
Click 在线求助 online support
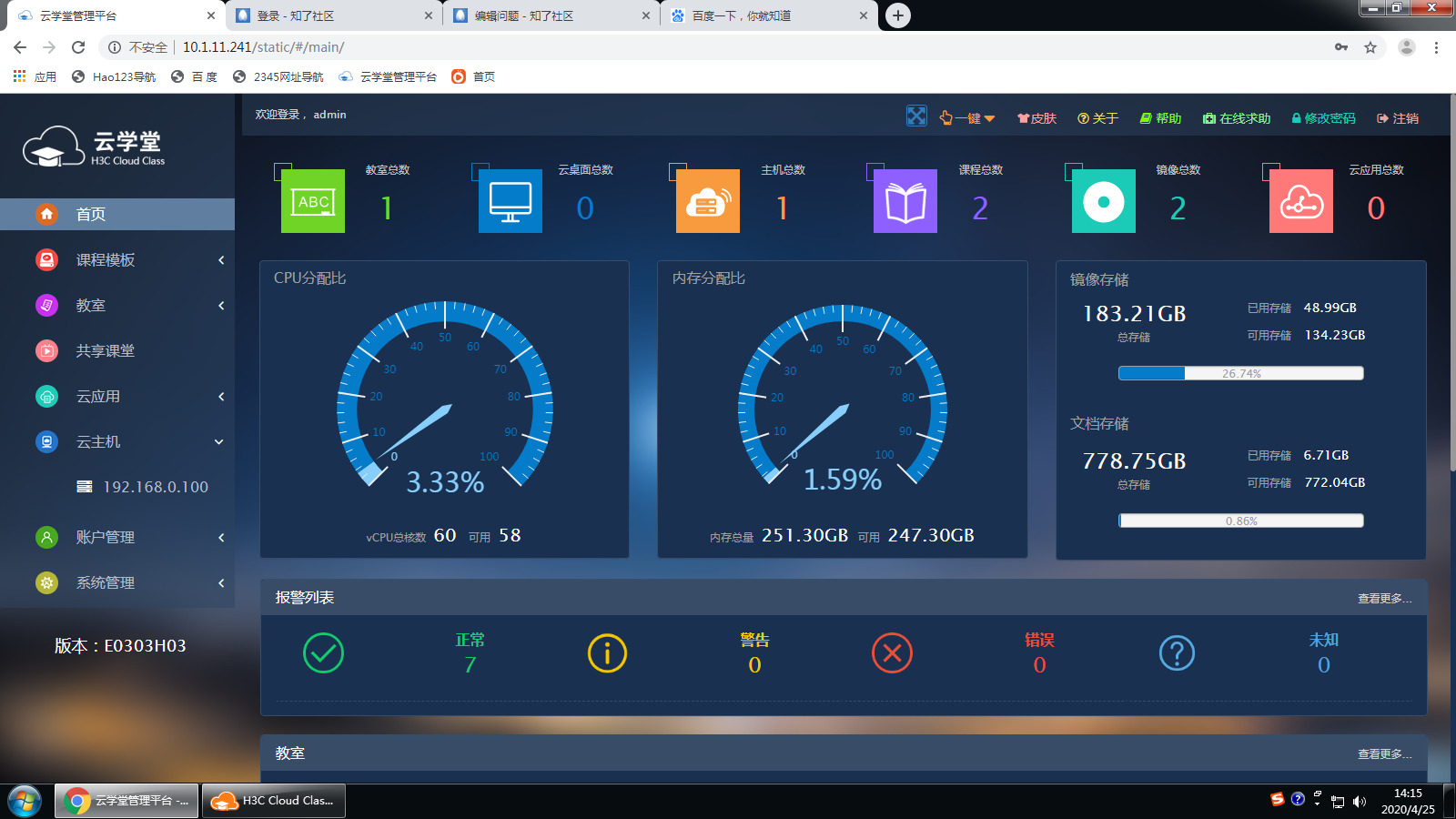(1237, 118)
